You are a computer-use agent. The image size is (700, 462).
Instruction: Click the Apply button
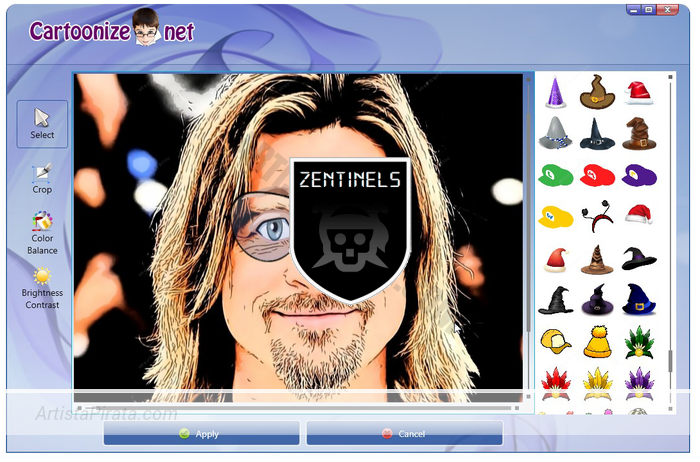pyautogui.click(x=201, y=433)
